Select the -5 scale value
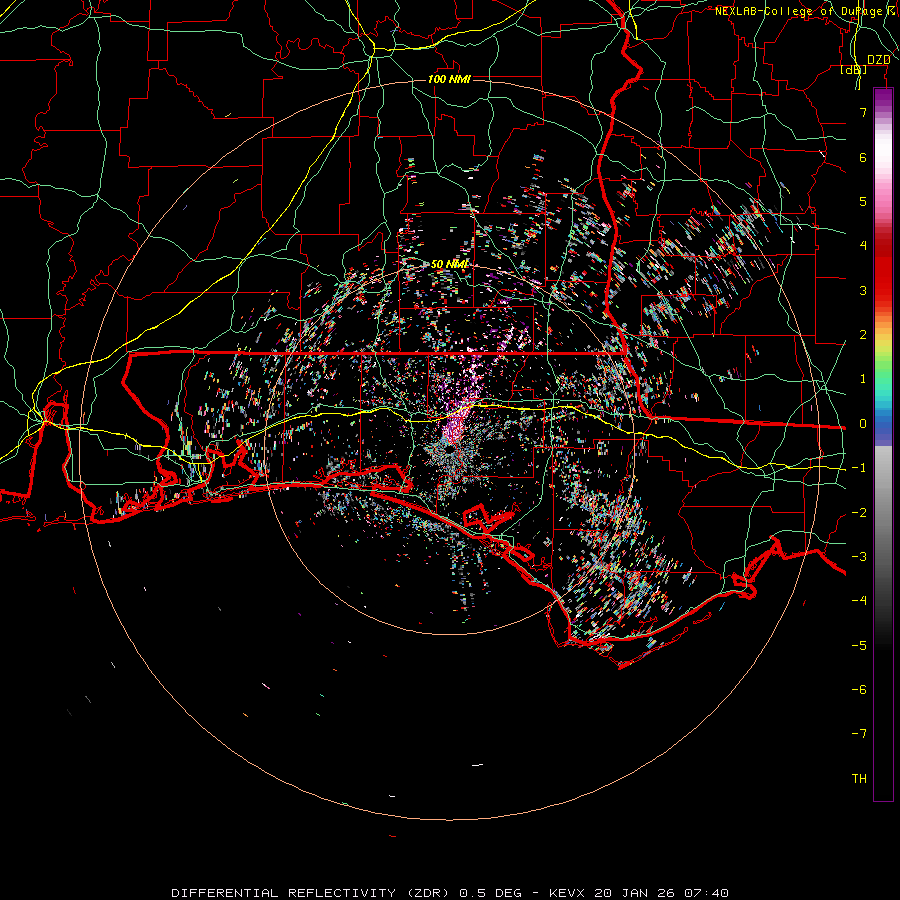 (859, 646)
